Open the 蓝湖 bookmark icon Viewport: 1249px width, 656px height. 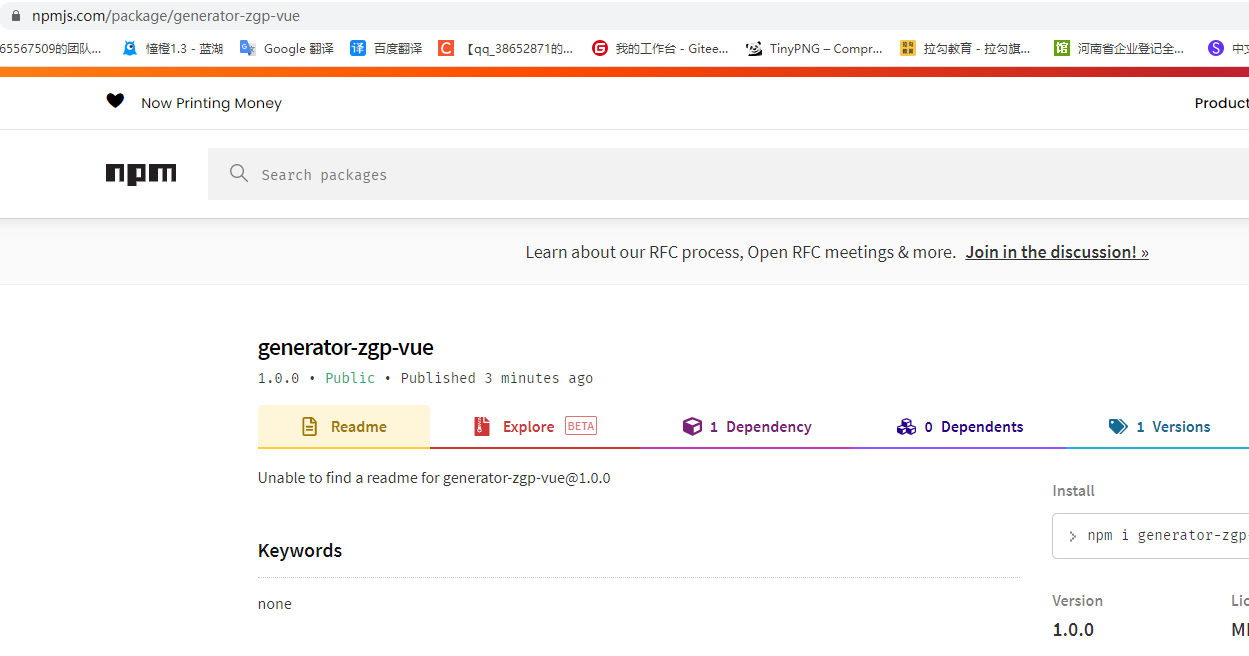(x=129, y=48)
